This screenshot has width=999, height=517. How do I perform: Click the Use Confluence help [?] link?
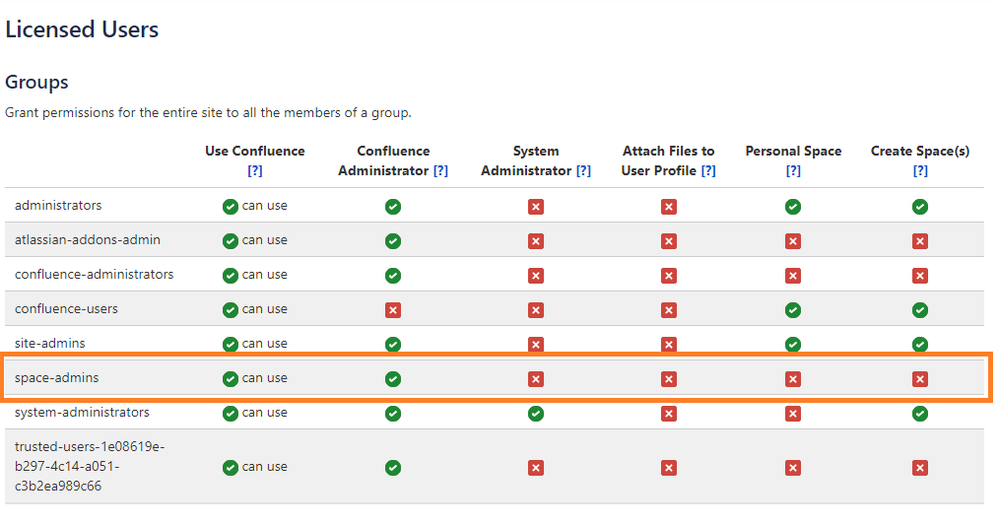(255, 171)
